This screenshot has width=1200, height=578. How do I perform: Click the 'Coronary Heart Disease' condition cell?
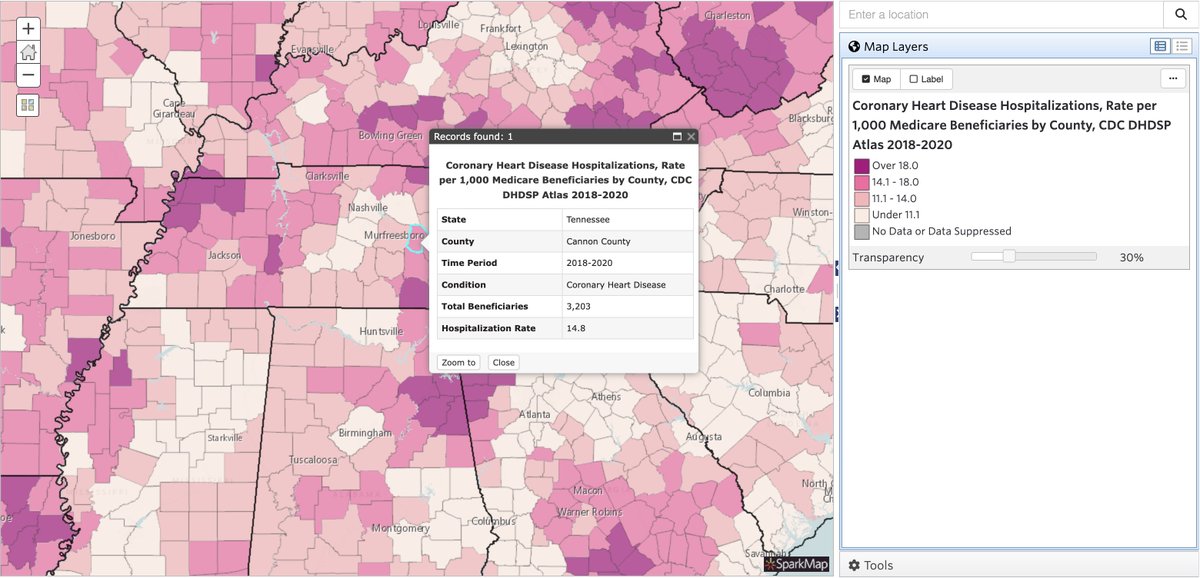click(628, 285)
